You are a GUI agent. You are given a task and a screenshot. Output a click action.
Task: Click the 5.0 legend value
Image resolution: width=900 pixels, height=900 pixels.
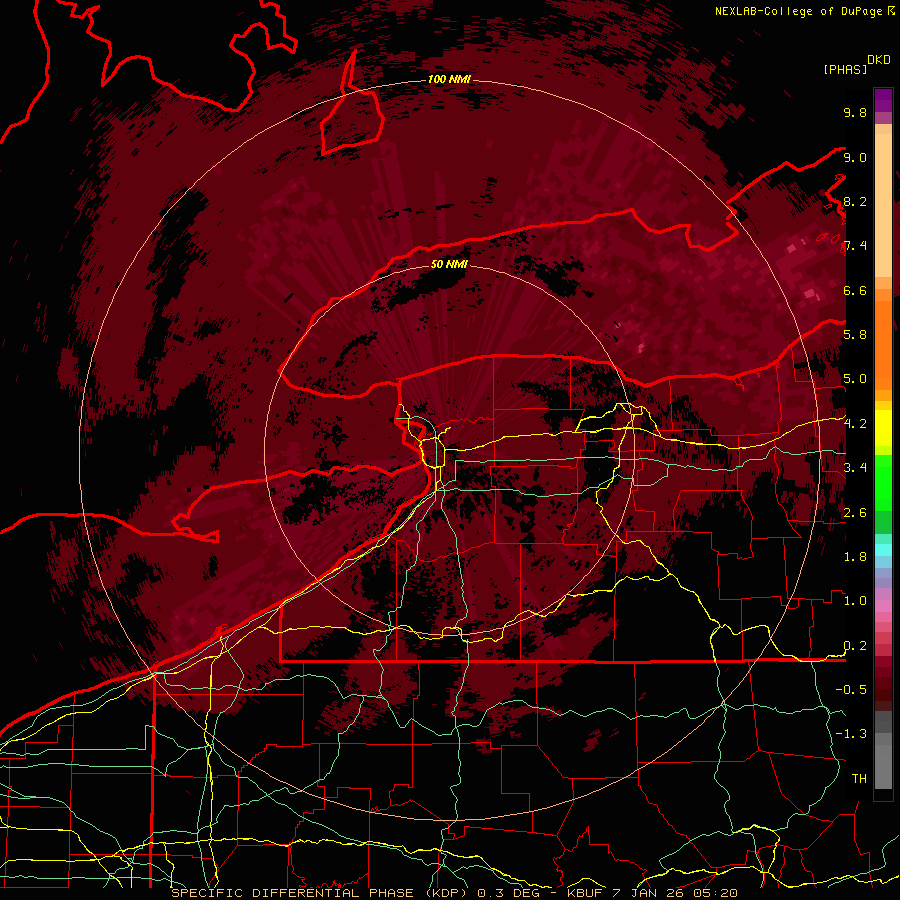point(855,379)
